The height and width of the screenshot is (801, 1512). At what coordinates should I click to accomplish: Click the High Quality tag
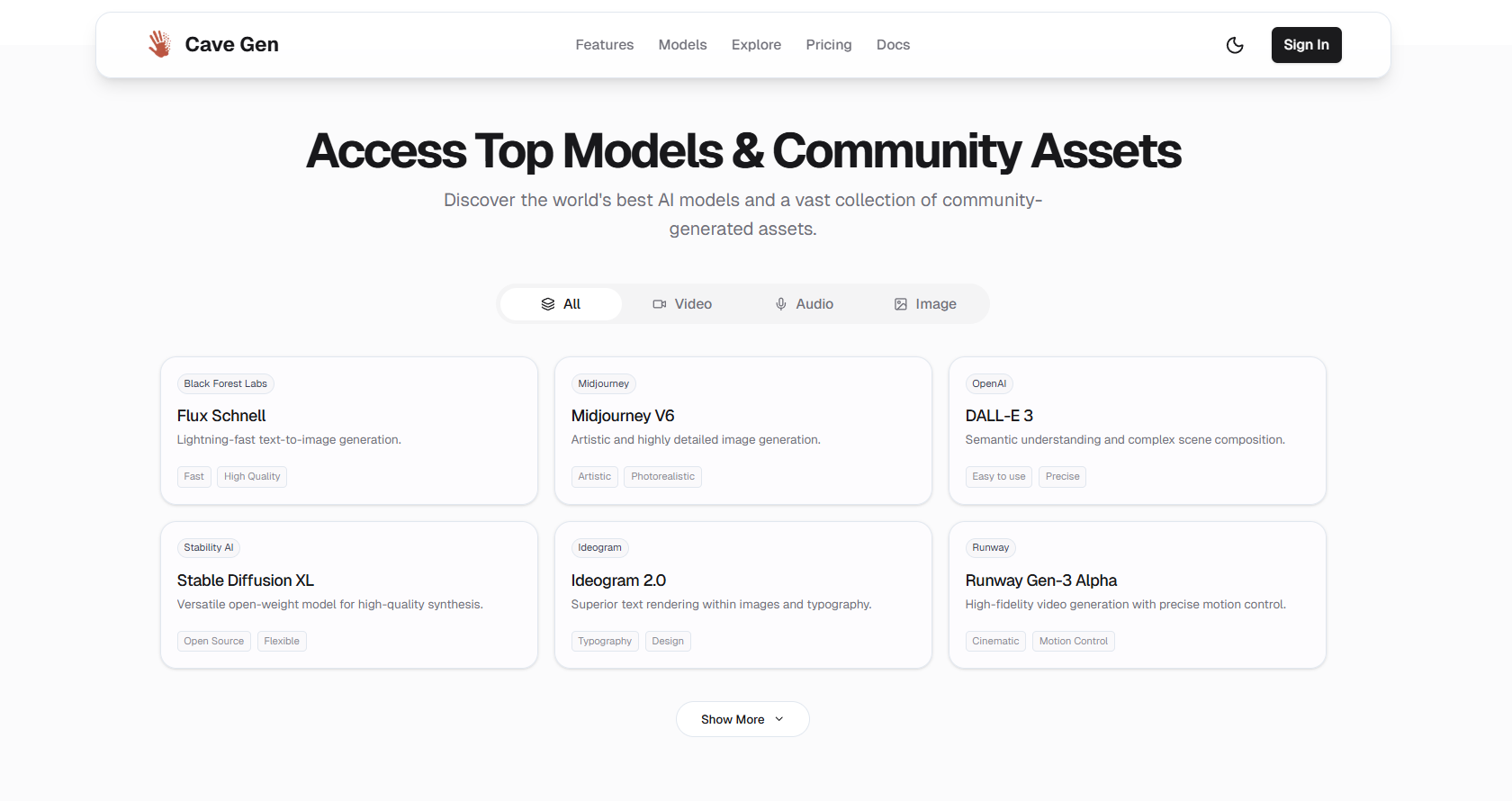[x=252, y=476]
